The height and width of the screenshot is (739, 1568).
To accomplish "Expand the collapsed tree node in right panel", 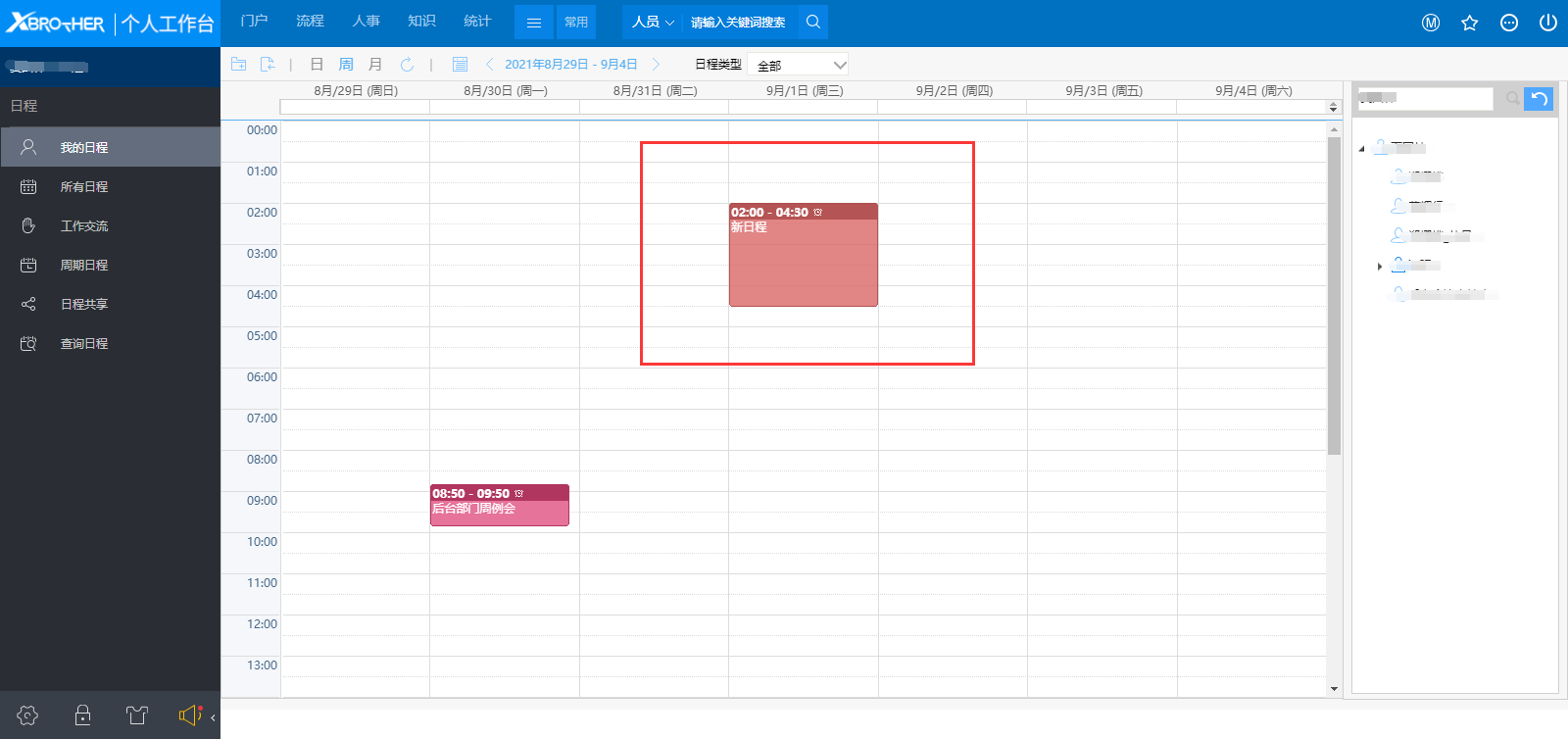I will click(x=1380, y=266).
